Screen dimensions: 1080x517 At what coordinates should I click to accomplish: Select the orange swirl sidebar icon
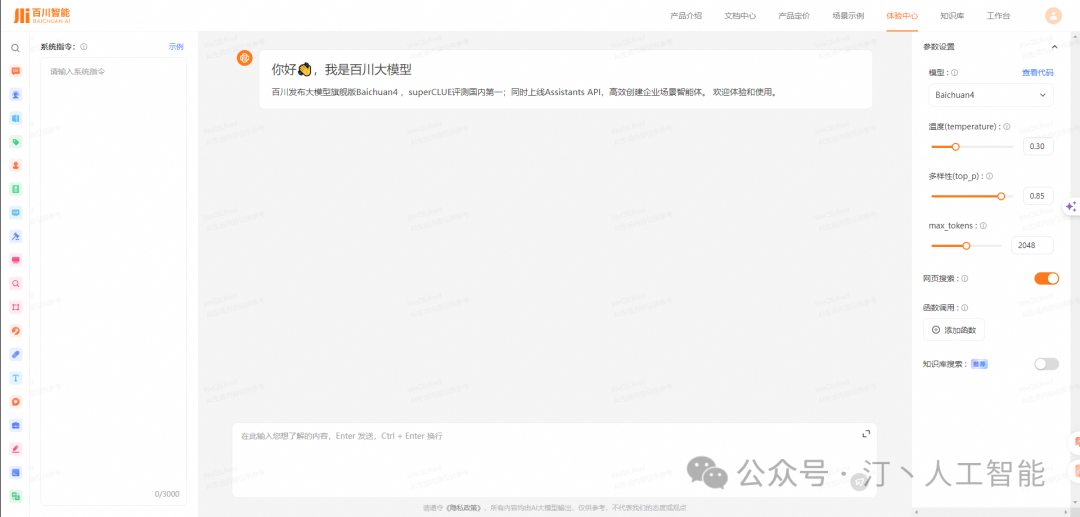tap(15, 330)
